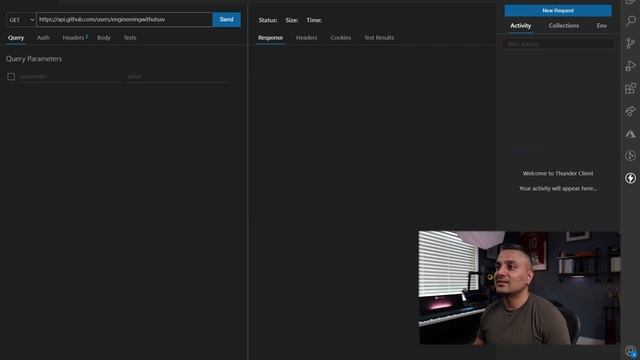
Task: Open the Collections tab in the sidebar
Action: [564, 26]
